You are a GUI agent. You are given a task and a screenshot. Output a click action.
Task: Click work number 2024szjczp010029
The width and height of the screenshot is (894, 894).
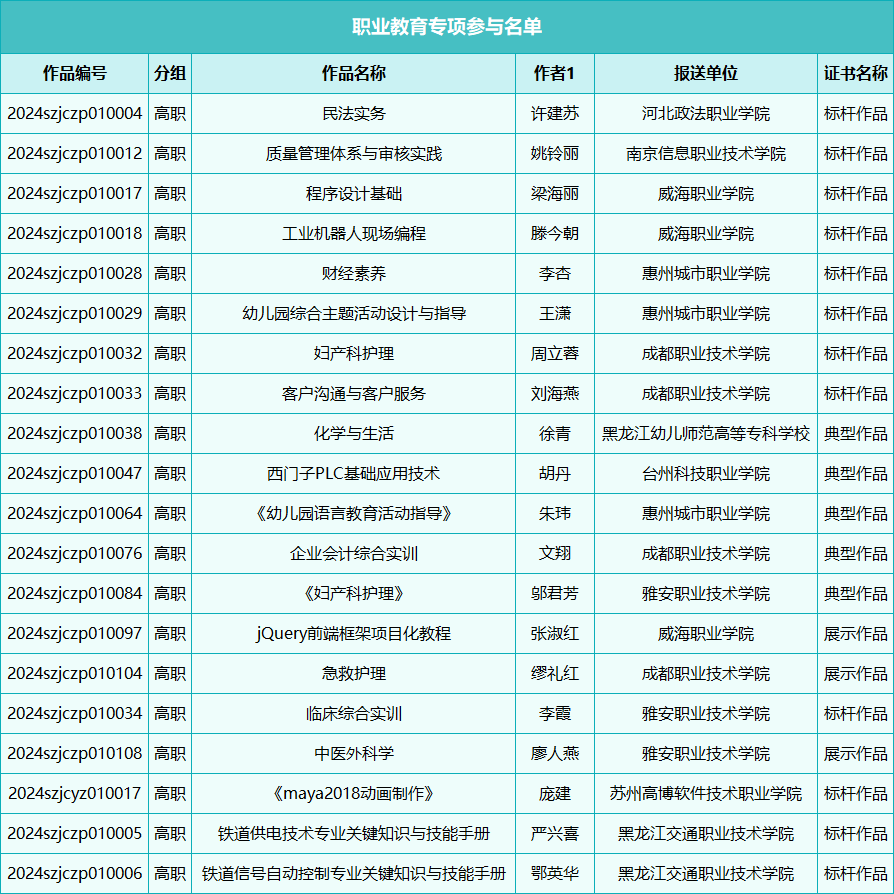click(x=75, y=313)
